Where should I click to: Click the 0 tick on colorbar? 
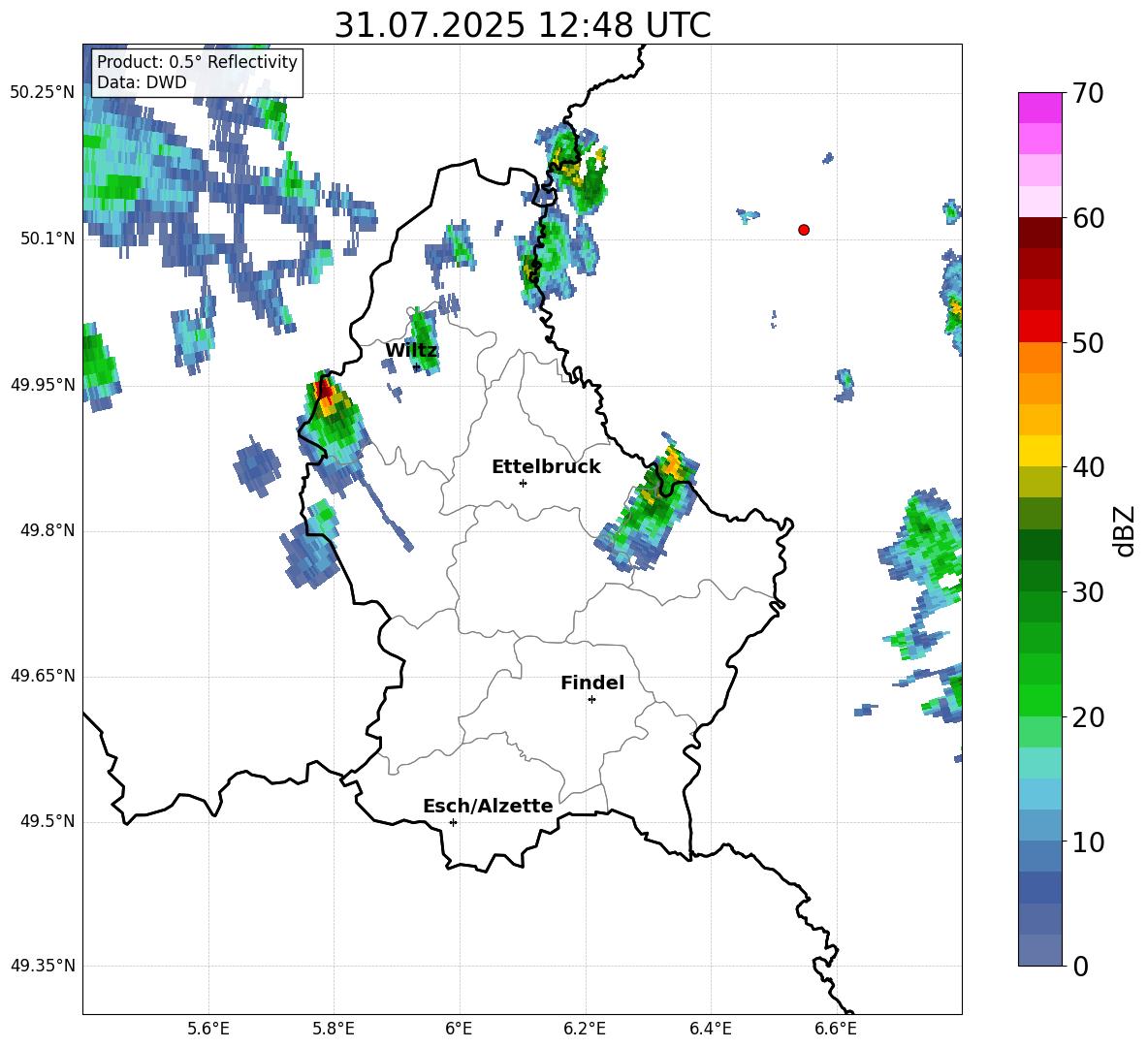pos(1081,967)
